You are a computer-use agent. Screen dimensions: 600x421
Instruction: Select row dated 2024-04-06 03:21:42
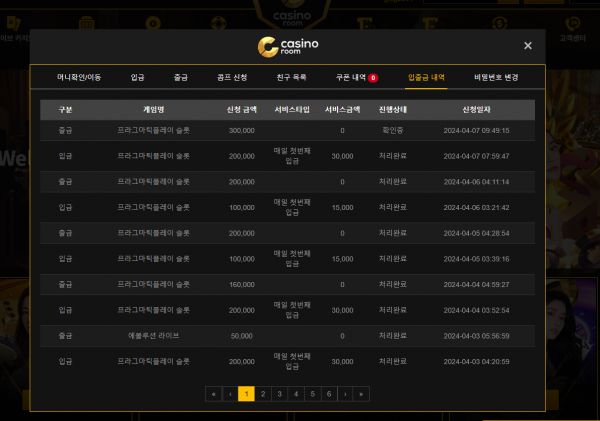tap(287, 207)
